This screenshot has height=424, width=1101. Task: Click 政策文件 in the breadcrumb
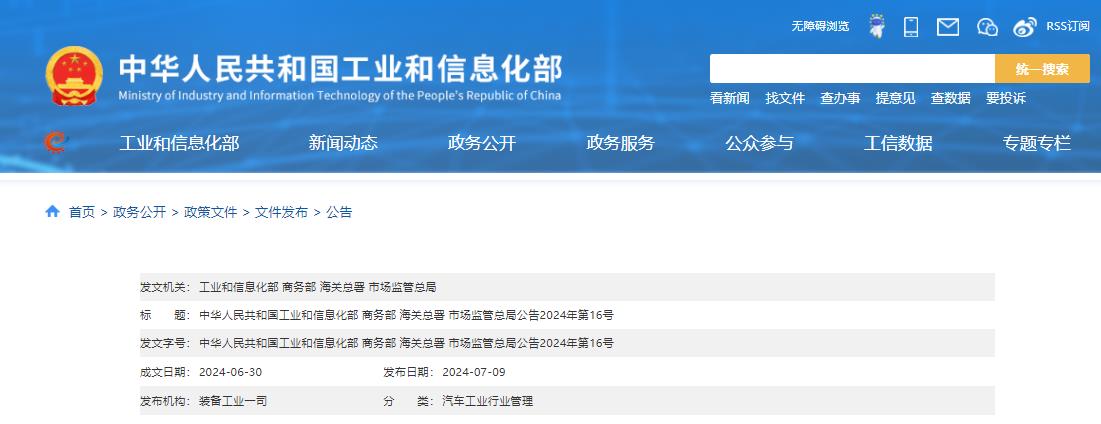[x=211, y=212]
